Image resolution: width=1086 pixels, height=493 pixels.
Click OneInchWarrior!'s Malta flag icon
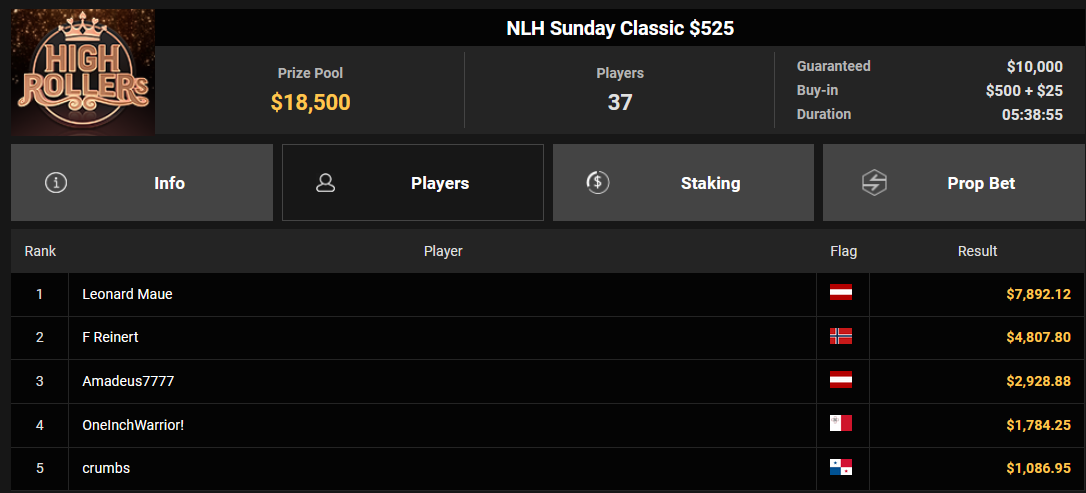[841, 423]
